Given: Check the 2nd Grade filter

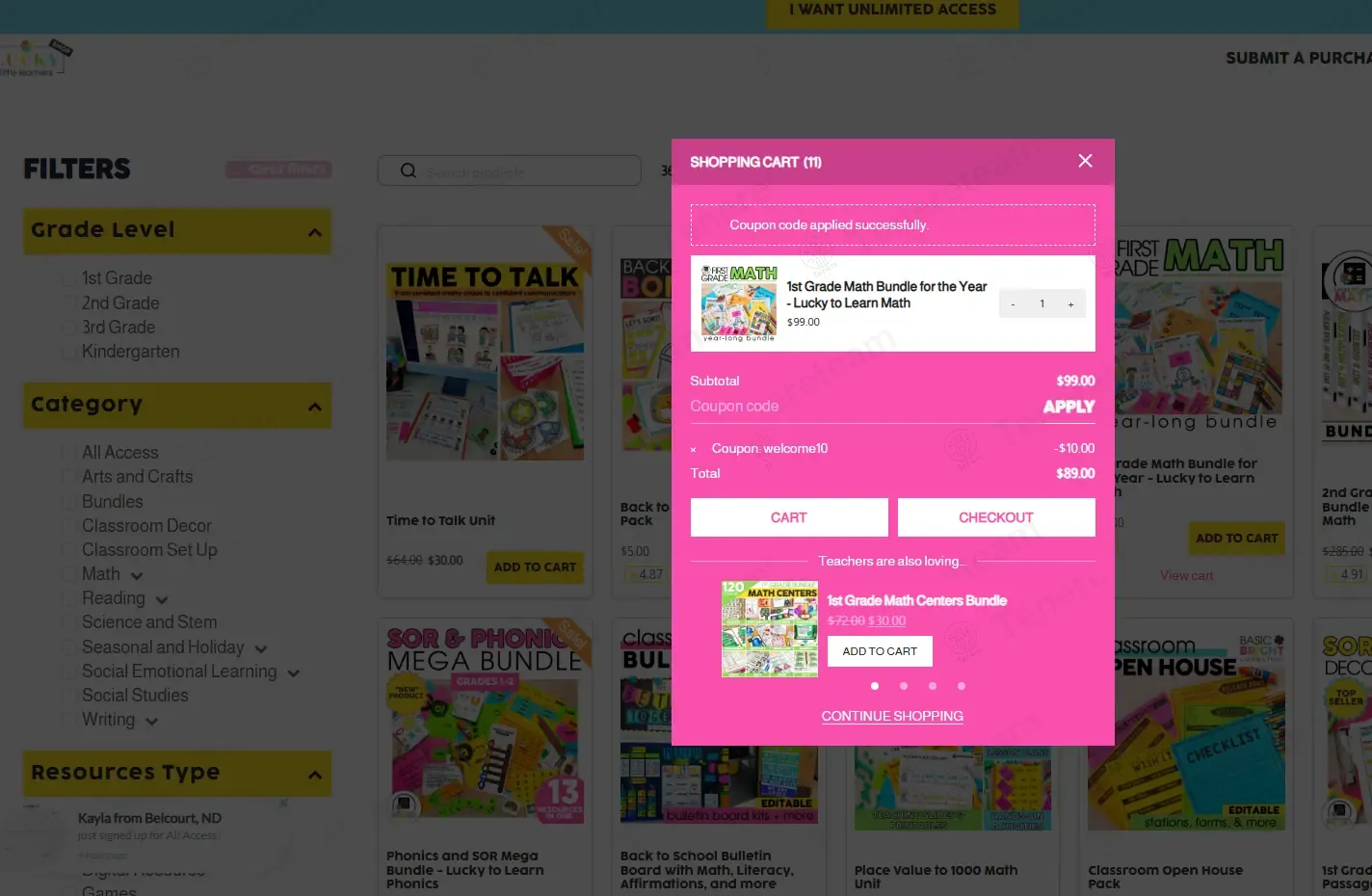Looking at the screenshot, I should pos(69,303).
